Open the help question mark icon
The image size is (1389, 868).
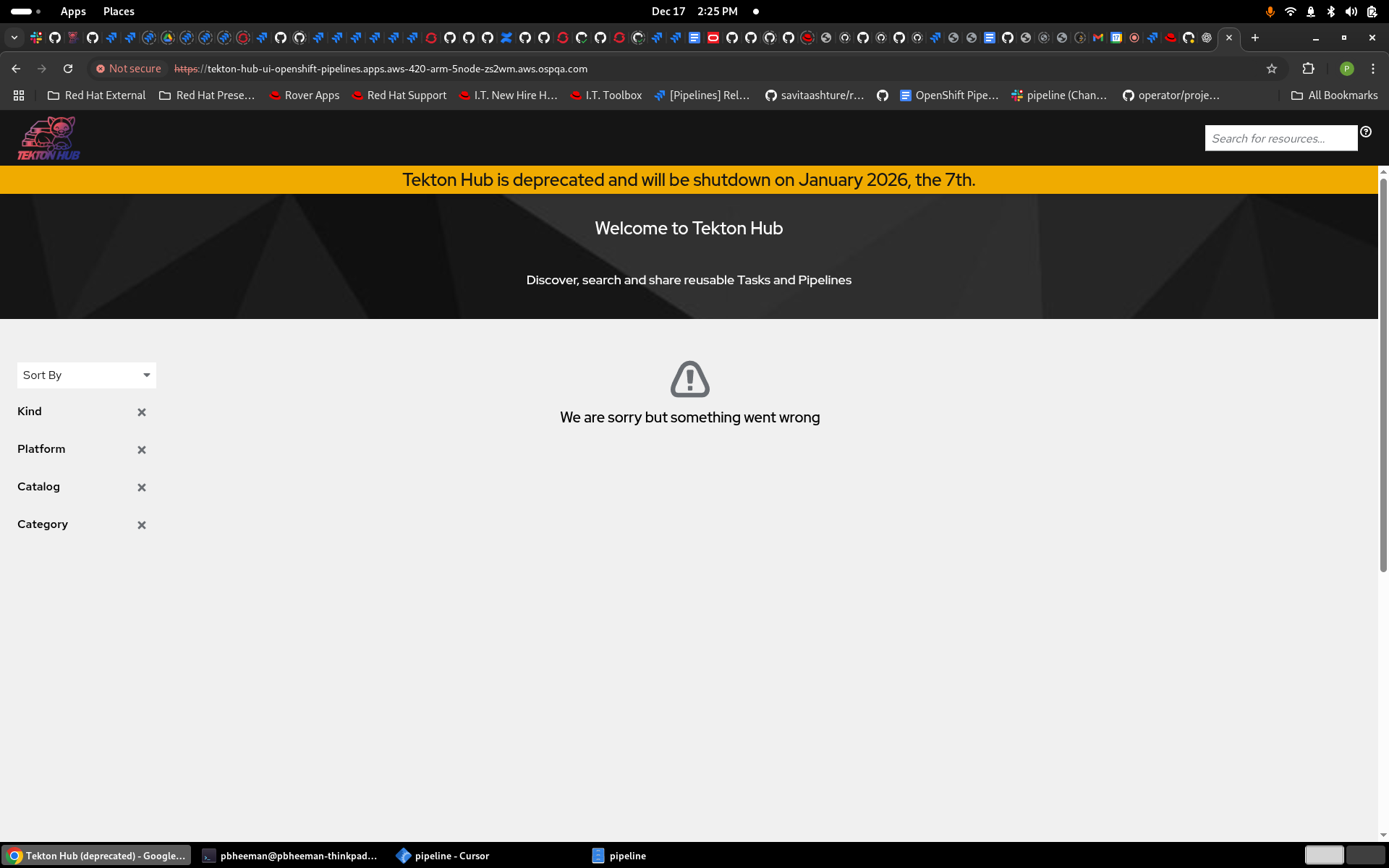point(1366,132)
